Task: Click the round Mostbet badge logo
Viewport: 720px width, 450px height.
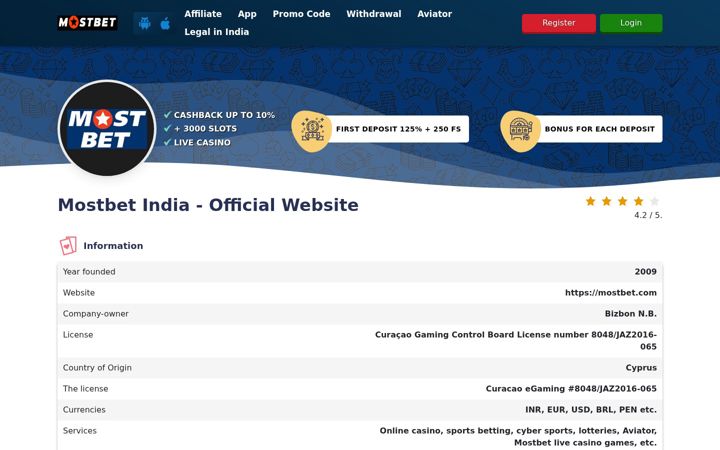Action: pyautogui.click(x=107, y=129)
